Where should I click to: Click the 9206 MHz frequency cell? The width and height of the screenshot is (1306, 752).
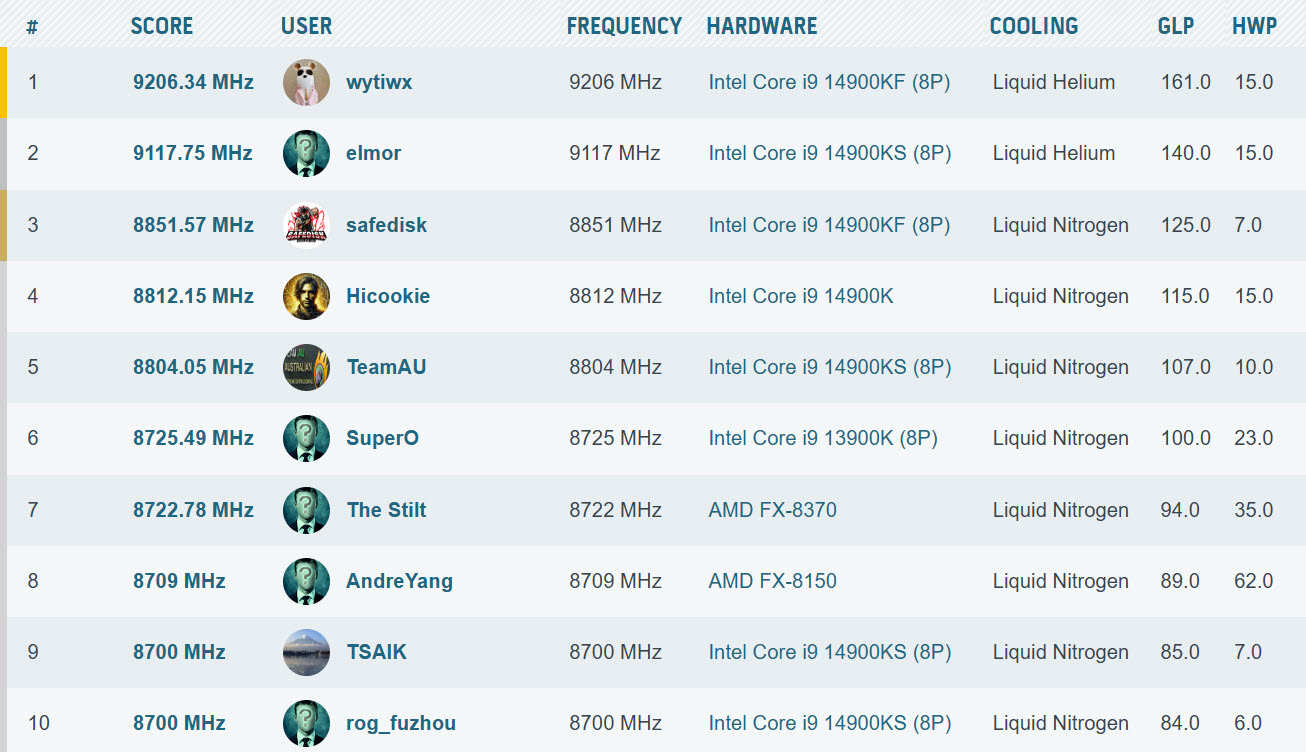616,82
